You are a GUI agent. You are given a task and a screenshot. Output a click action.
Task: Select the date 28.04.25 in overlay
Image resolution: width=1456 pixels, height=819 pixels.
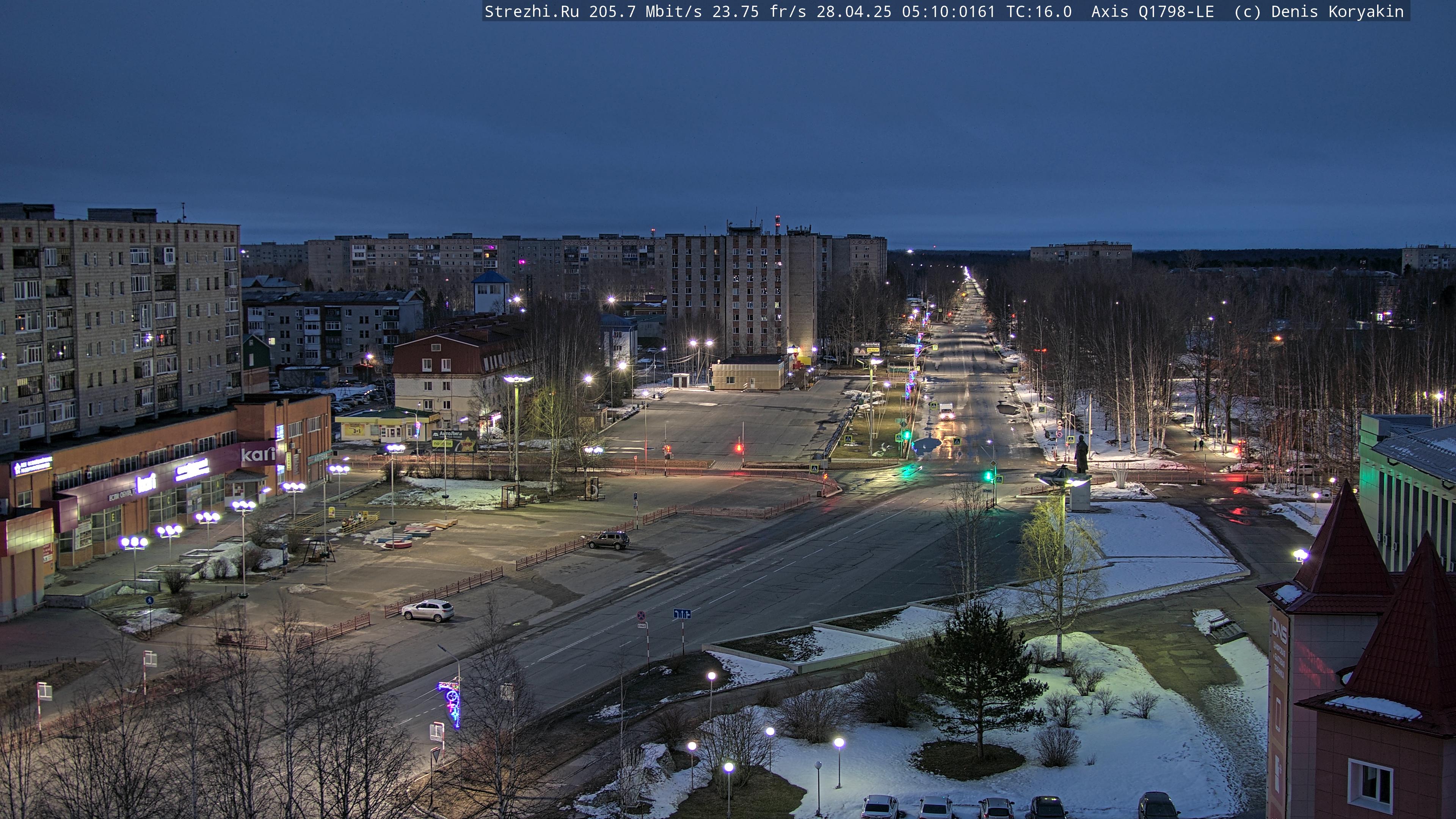coord(854,12)
